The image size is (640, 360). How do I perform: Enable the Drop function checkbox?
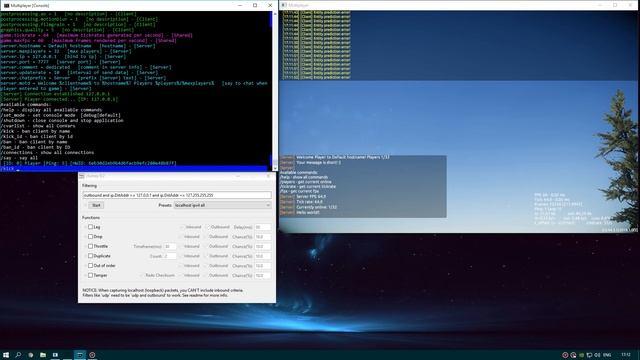coord(91,237)
